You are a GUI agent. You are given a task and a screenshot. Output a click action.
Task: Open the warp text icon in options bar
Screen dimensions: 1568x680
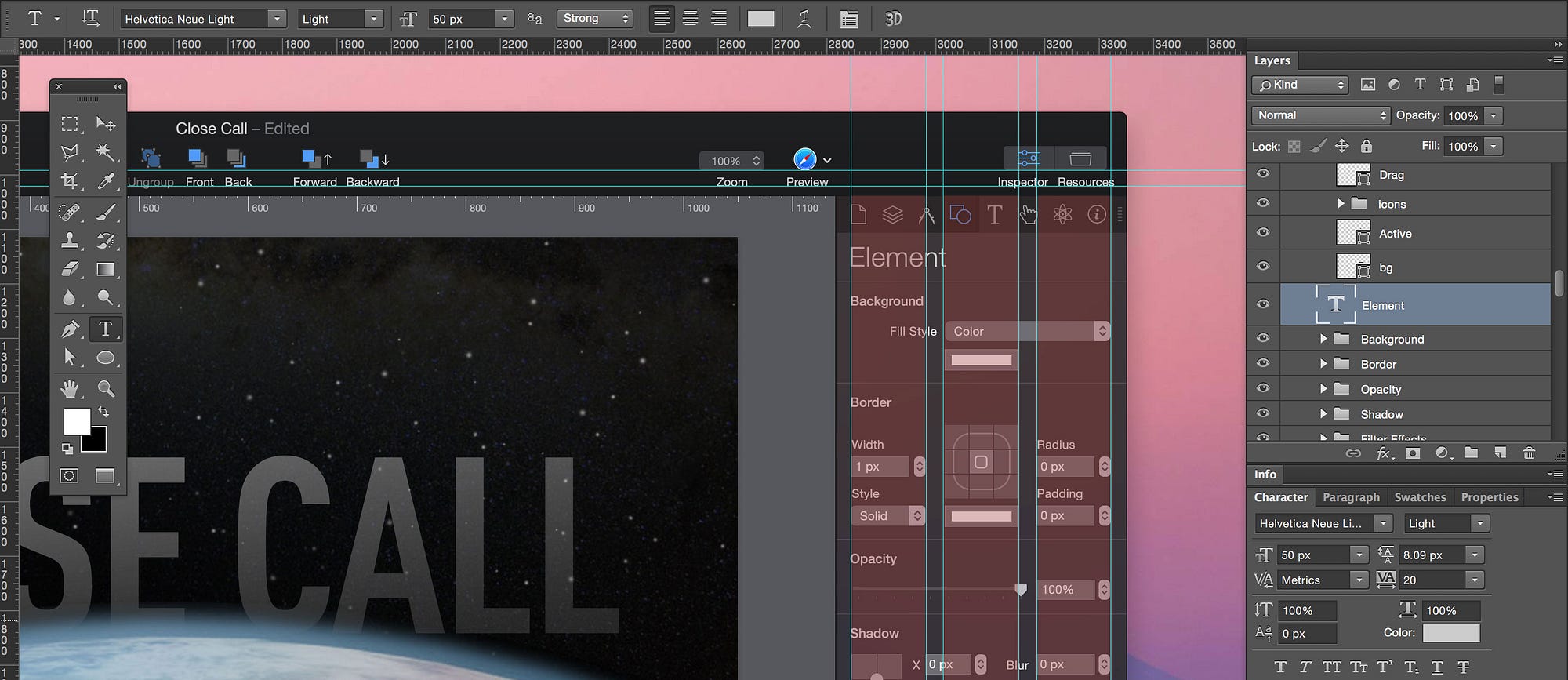(804, 18)
